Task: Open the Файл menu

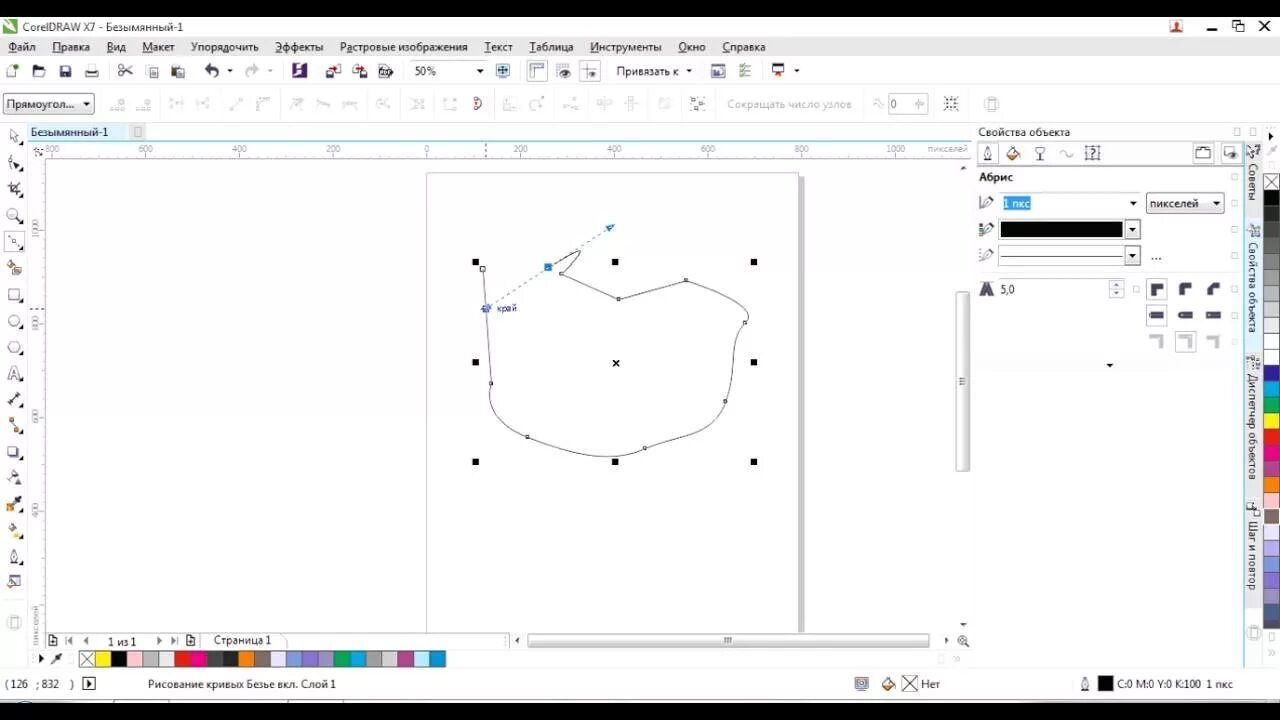Action: click(22, 47)
